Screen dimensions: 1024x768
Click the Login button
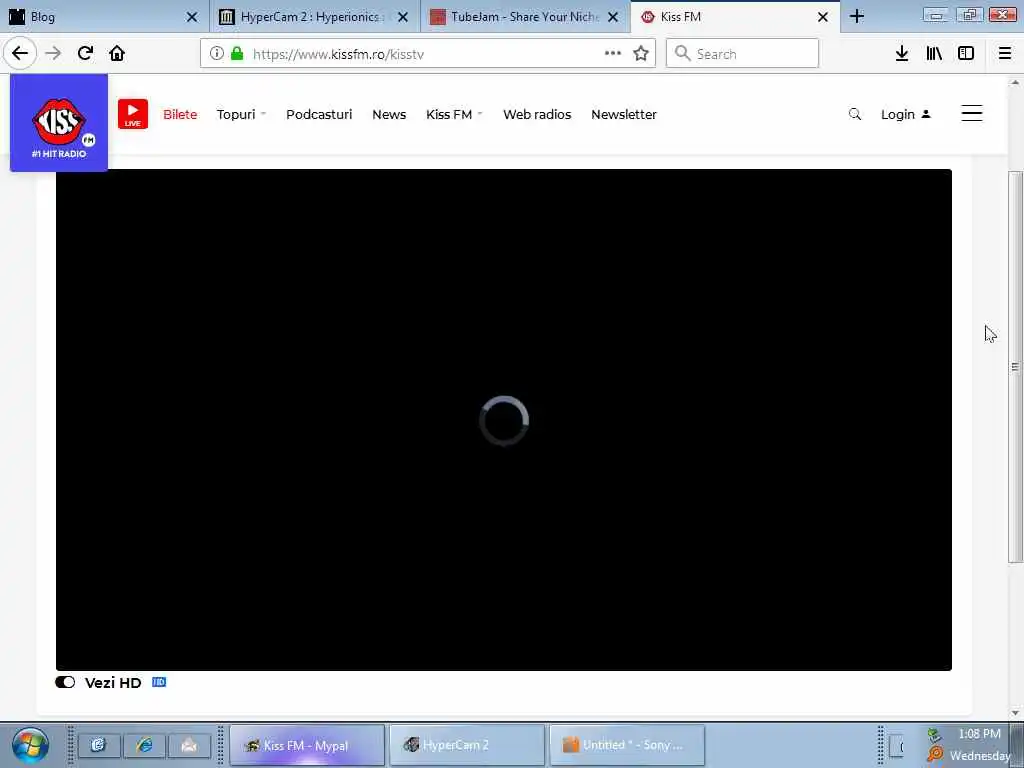(x=905, y=114)
